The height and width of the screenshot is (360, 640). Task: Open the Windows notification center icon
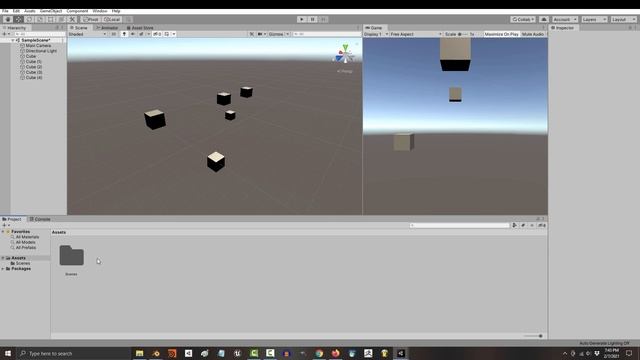(629, 353)
